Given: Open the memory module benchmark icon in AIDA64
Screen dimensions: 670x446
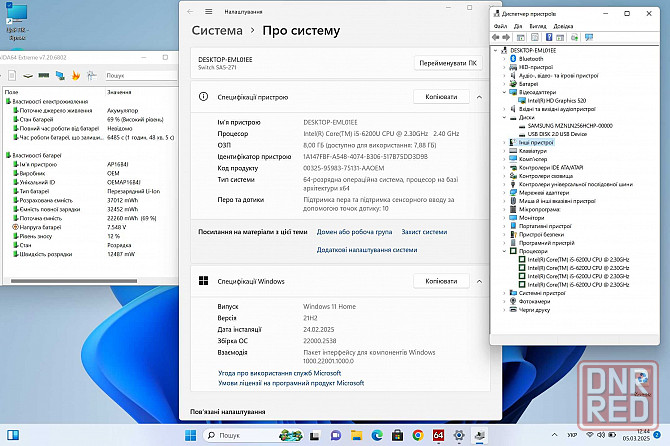Looking at the screenshot, I should [44, 75].
